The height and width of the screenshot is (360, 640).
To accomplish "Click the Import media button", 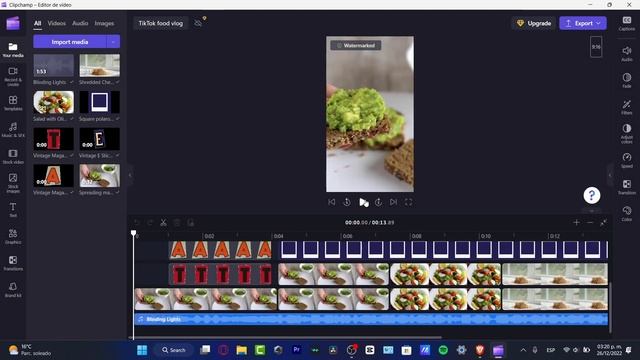I will point(70,42).
